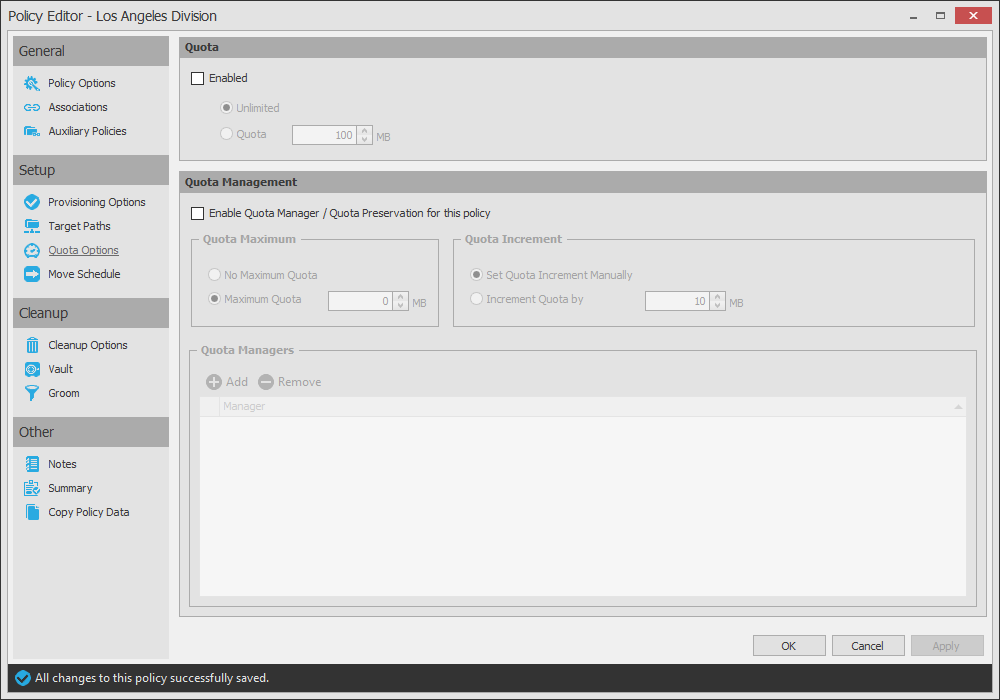1000x700 pixels.
Task: Decrease the quota MB value of 100
Action: click(x=364, y=140)
